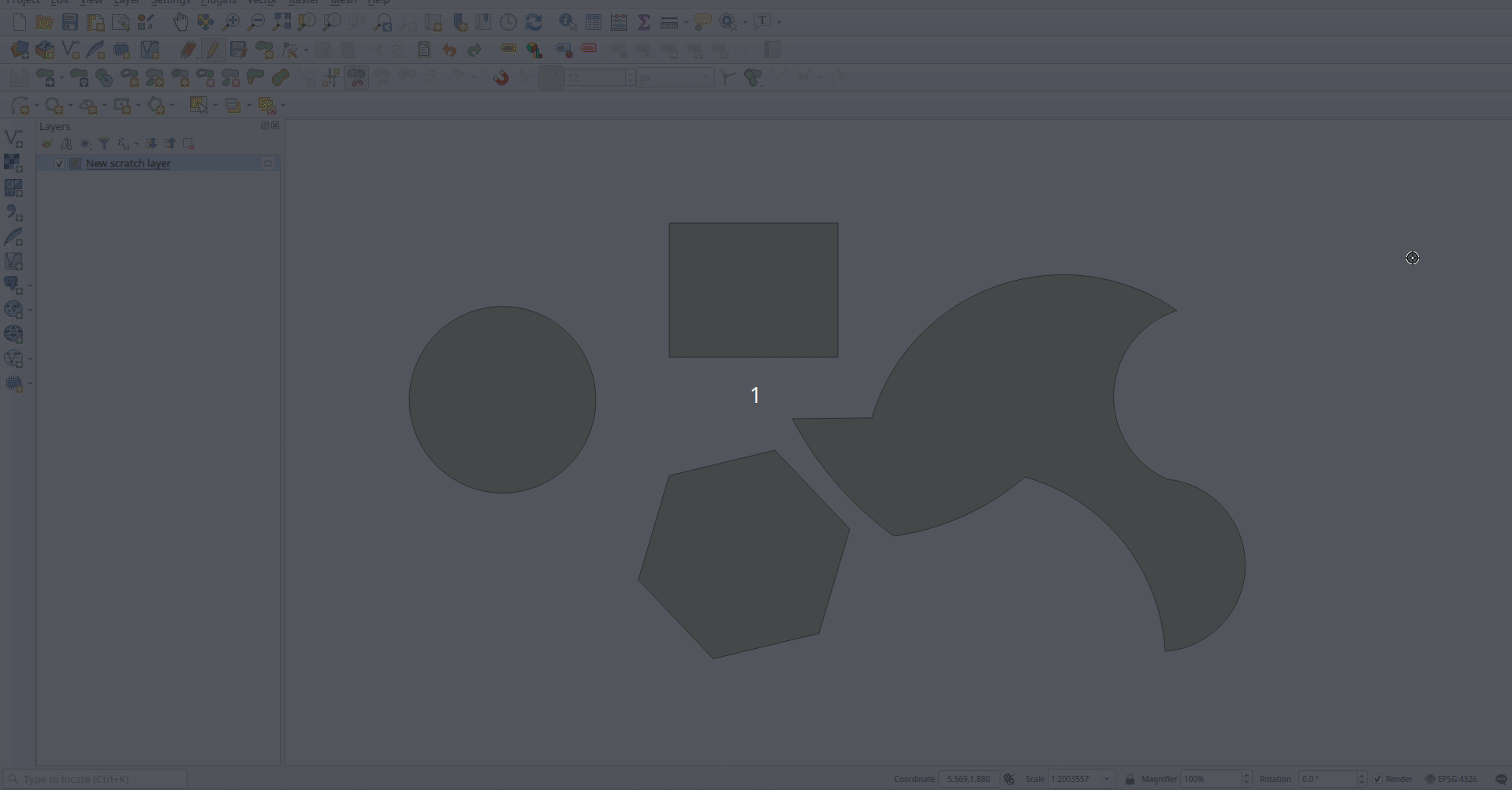Open the Settings menu
Viewport: 1512px width, 790px height.
point(170,2)
